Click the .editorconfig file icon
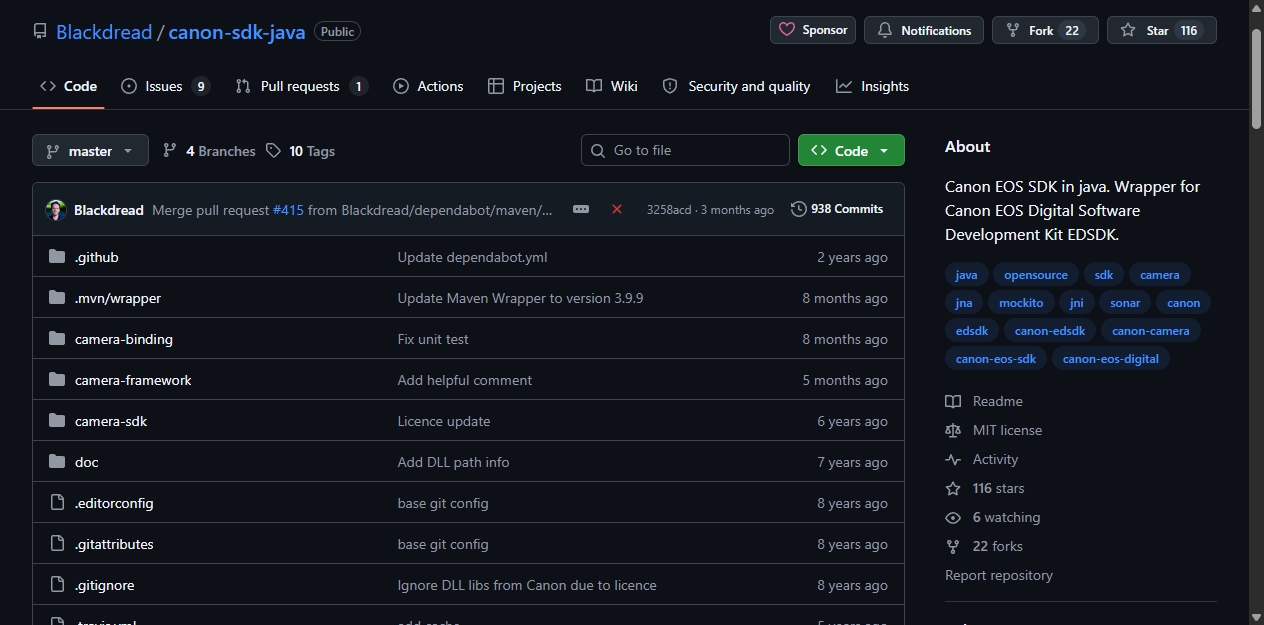The height and width of the screenshot is (625, 1264). pyautogui.click(x=57, y=503)
